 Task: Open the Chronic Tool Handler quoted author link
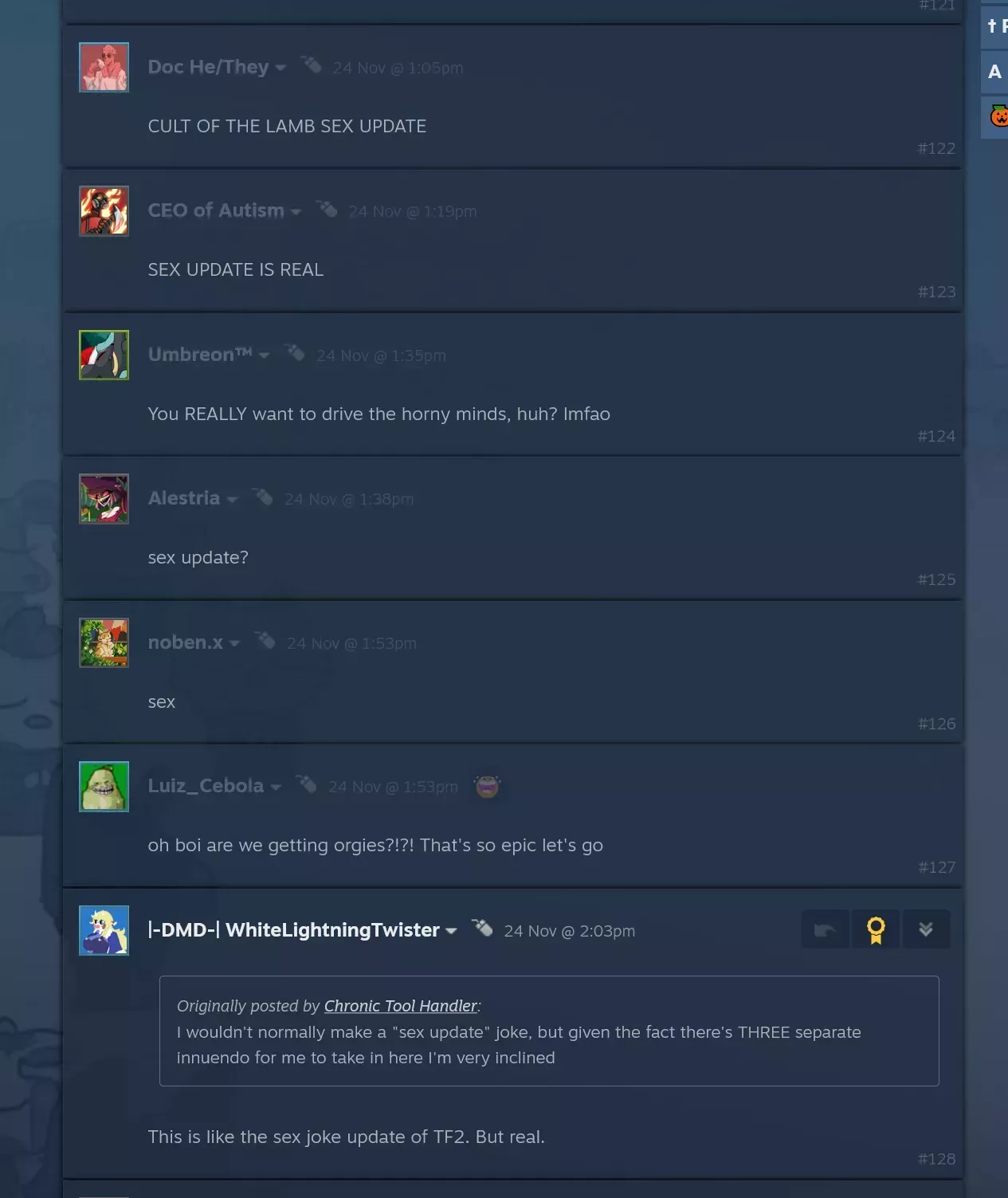400,1006
